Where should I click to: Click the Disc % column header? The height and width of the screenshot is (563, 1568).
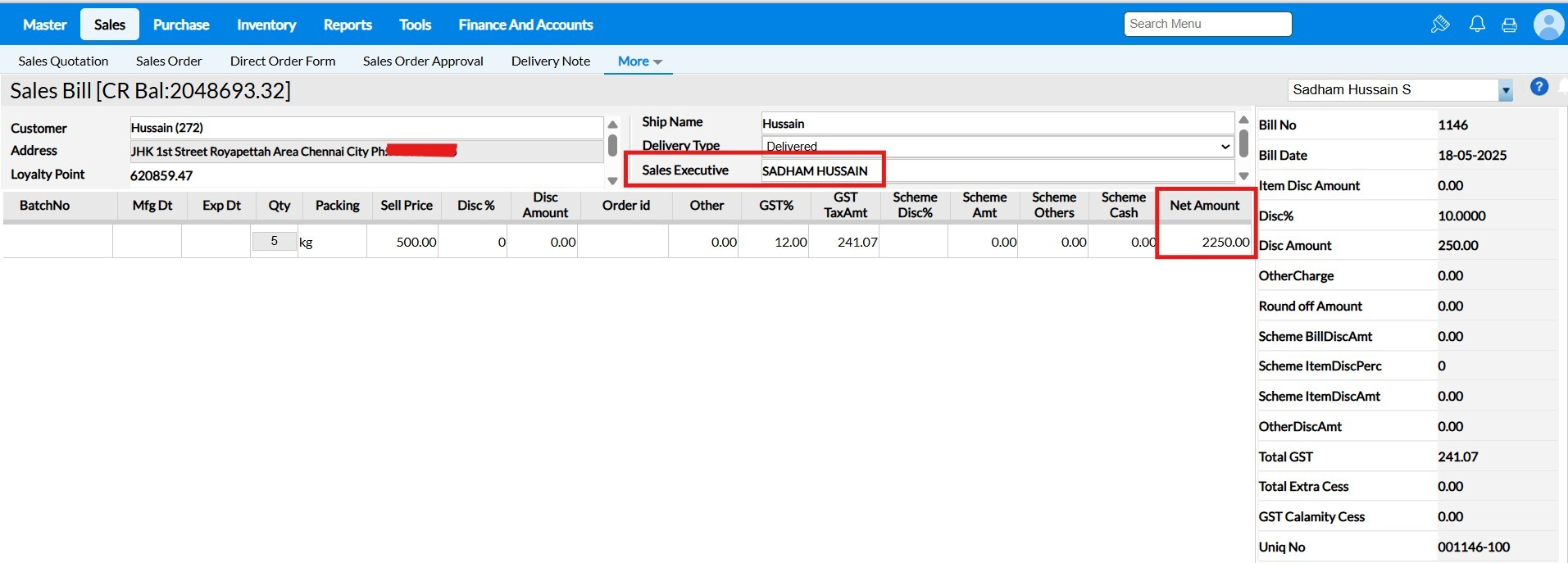(476, 205)
